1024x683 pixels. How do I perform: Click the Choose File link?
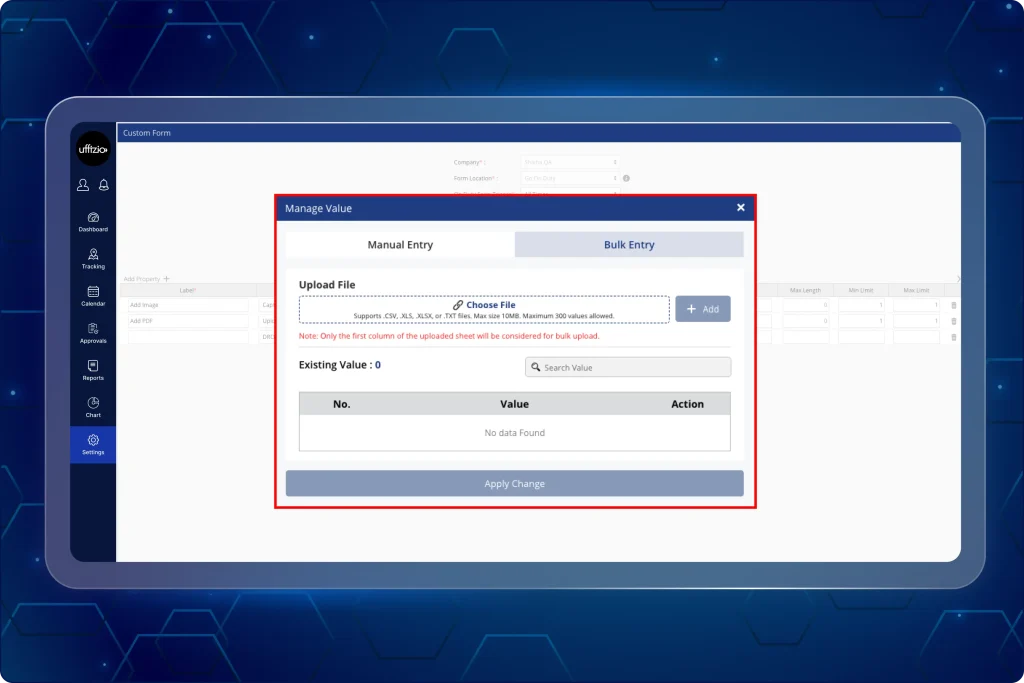pos(490,305)
